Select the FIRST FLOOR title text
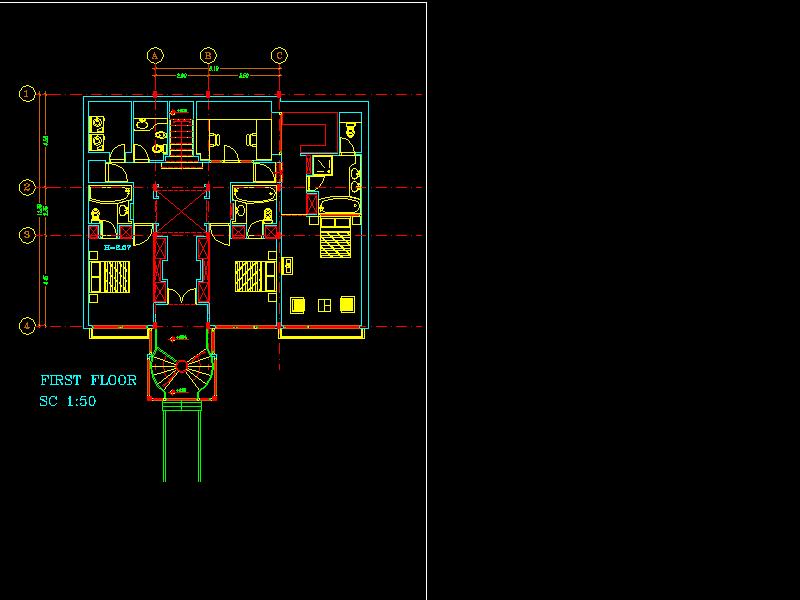This screenshot has height=600, width=800. pos(88,381)
